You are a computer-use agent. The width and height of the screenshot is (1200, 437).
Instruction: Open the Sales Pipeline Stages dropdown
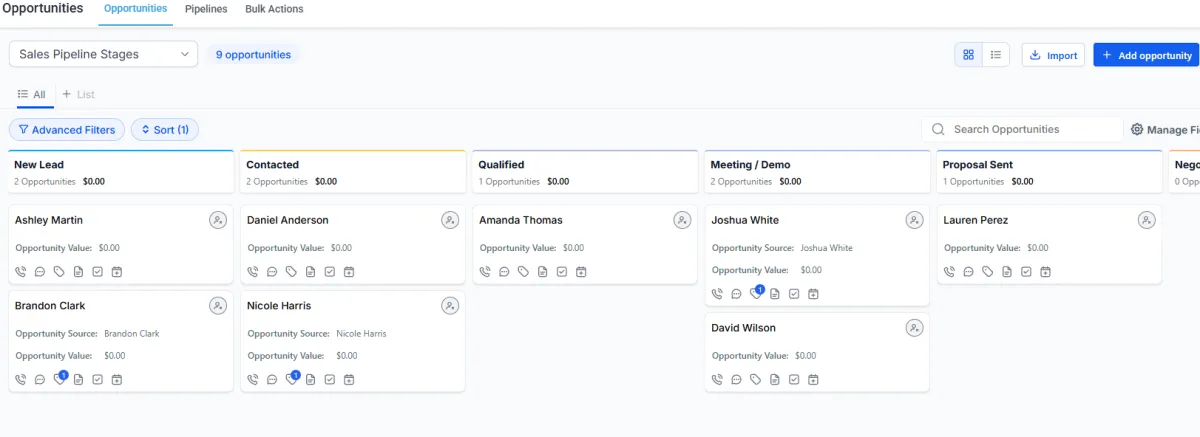click(104, 55)
